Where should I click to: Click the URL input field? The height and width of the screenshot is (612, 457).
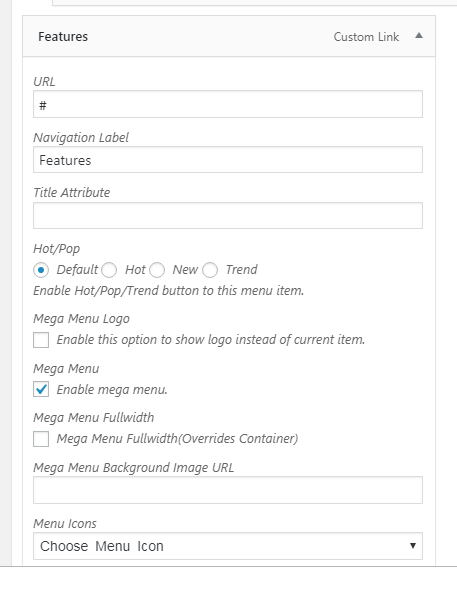click(228, 104)
